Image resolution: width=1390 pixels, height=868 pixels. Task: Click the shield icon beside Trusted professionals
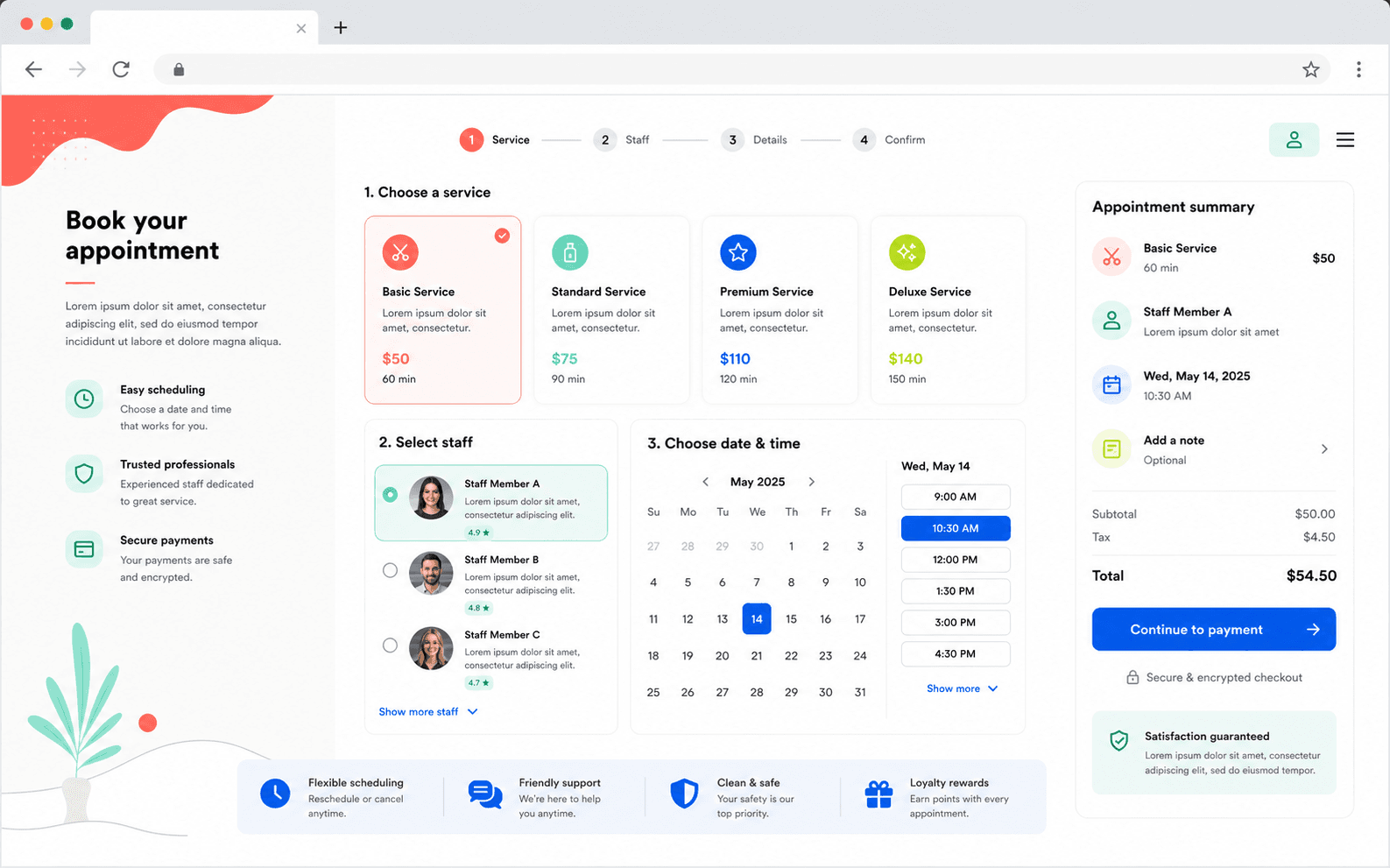(84, 474)
